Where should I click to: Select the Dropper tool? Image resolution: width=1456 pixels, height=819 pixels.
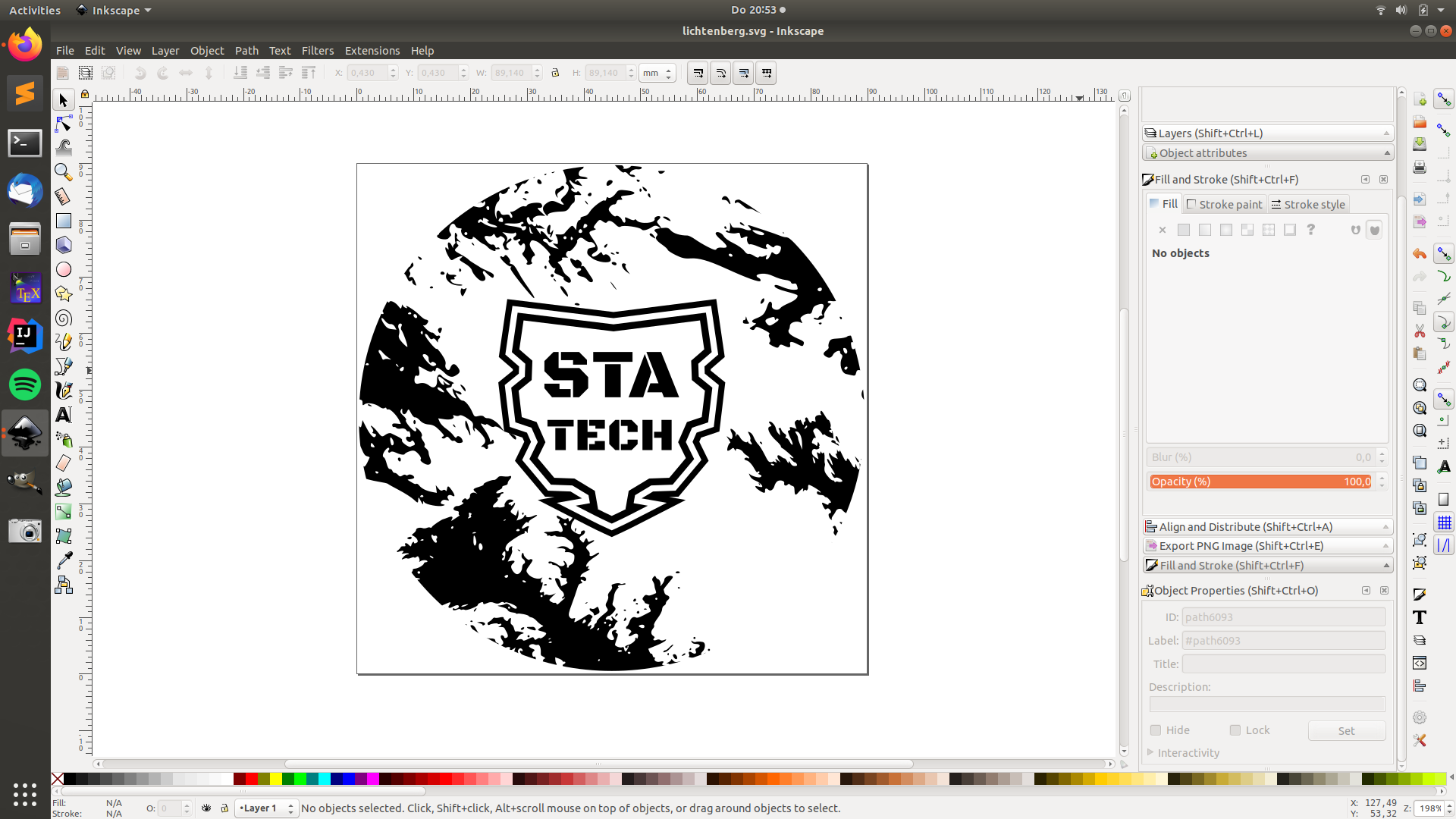[x=63, y=559]
